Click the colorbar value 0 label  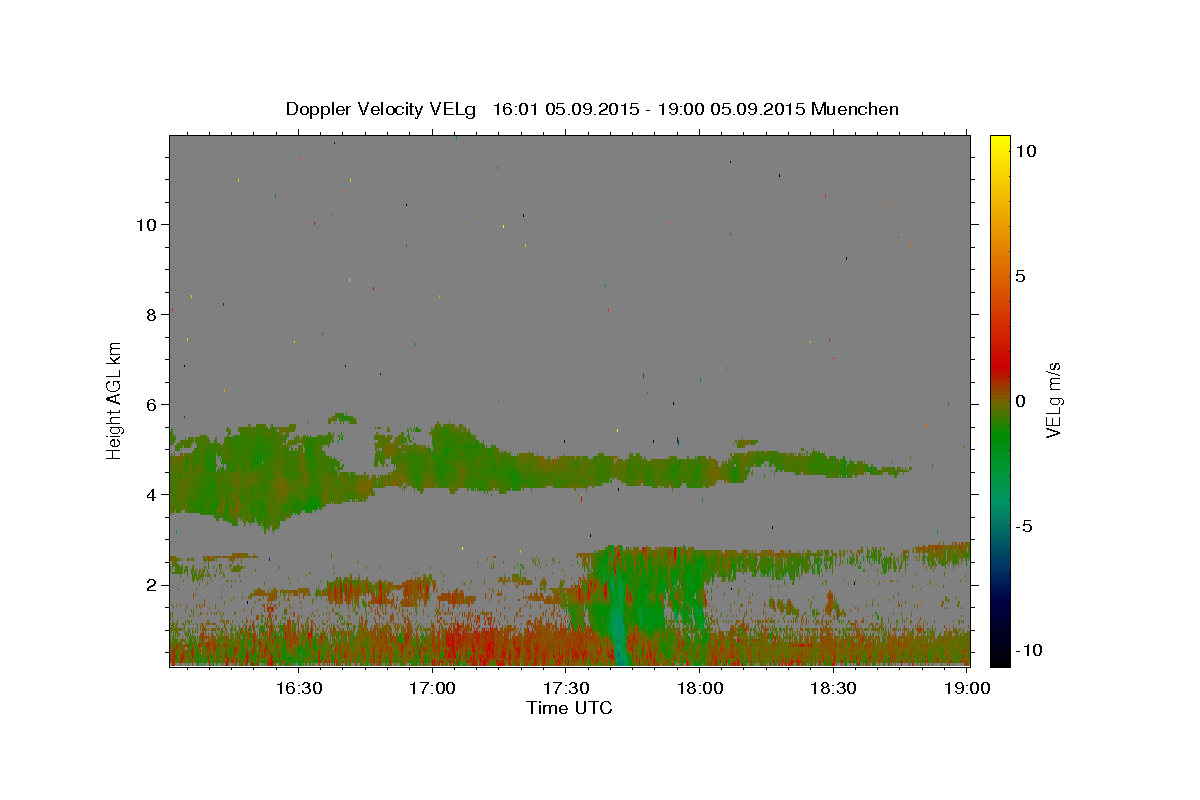(1020, 401)
